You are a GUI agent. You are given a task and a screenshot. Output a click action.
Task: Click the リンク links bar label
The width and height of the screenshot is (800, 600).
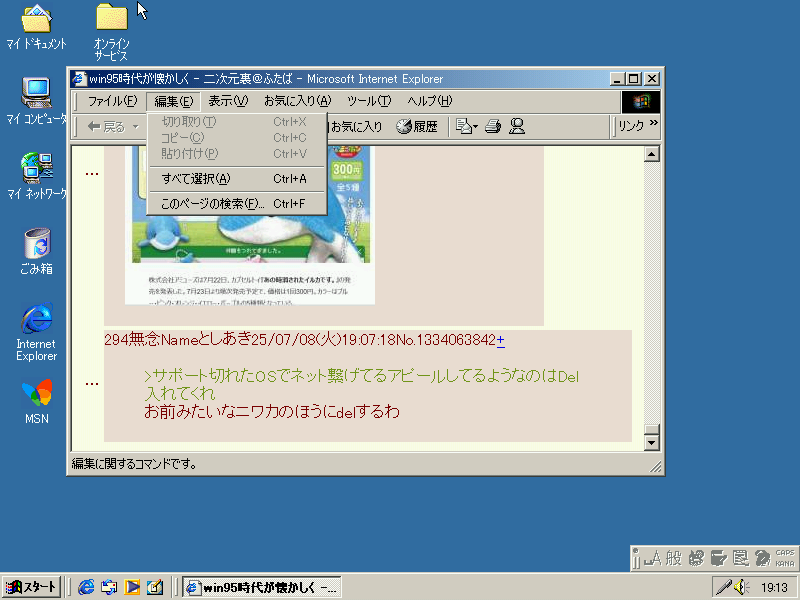coord(631,126)
